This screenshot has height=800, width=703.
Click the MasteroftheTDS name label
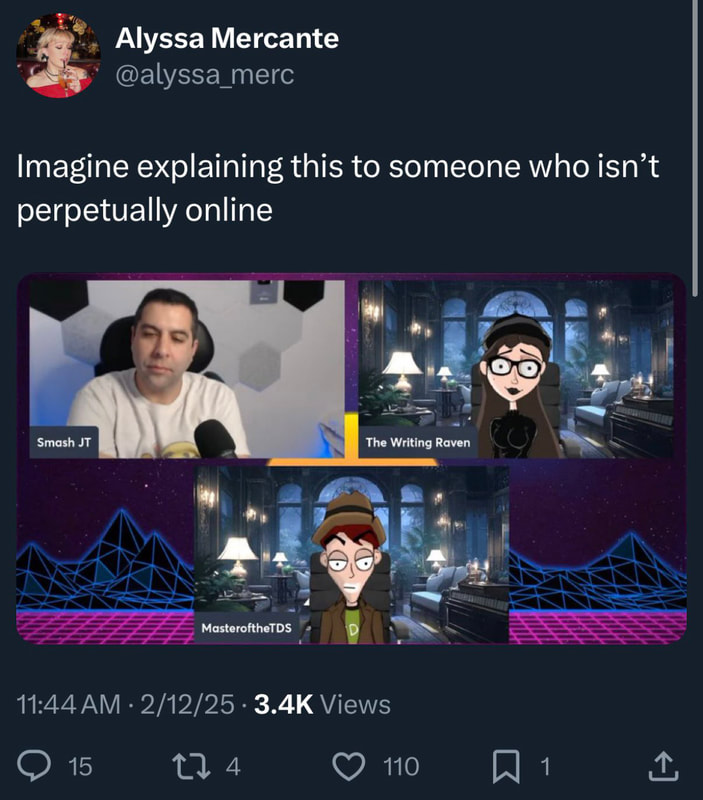click(x=246, y=628)
